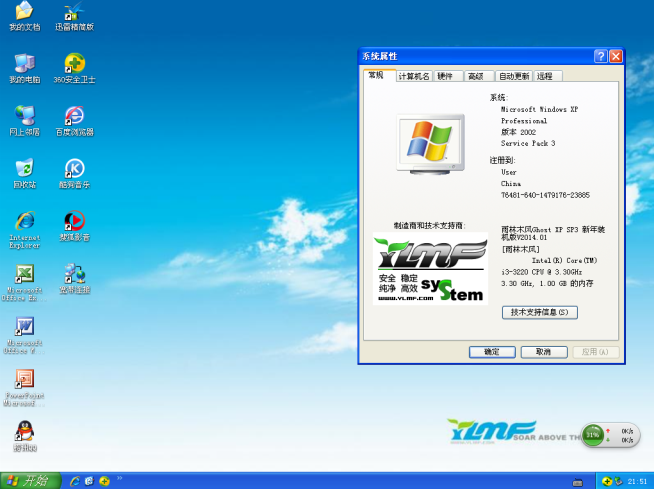The height and width of the screenshot is (489, 654).
Task: Open the 网上邻居 icon
Action: click(x=25, y=121)
